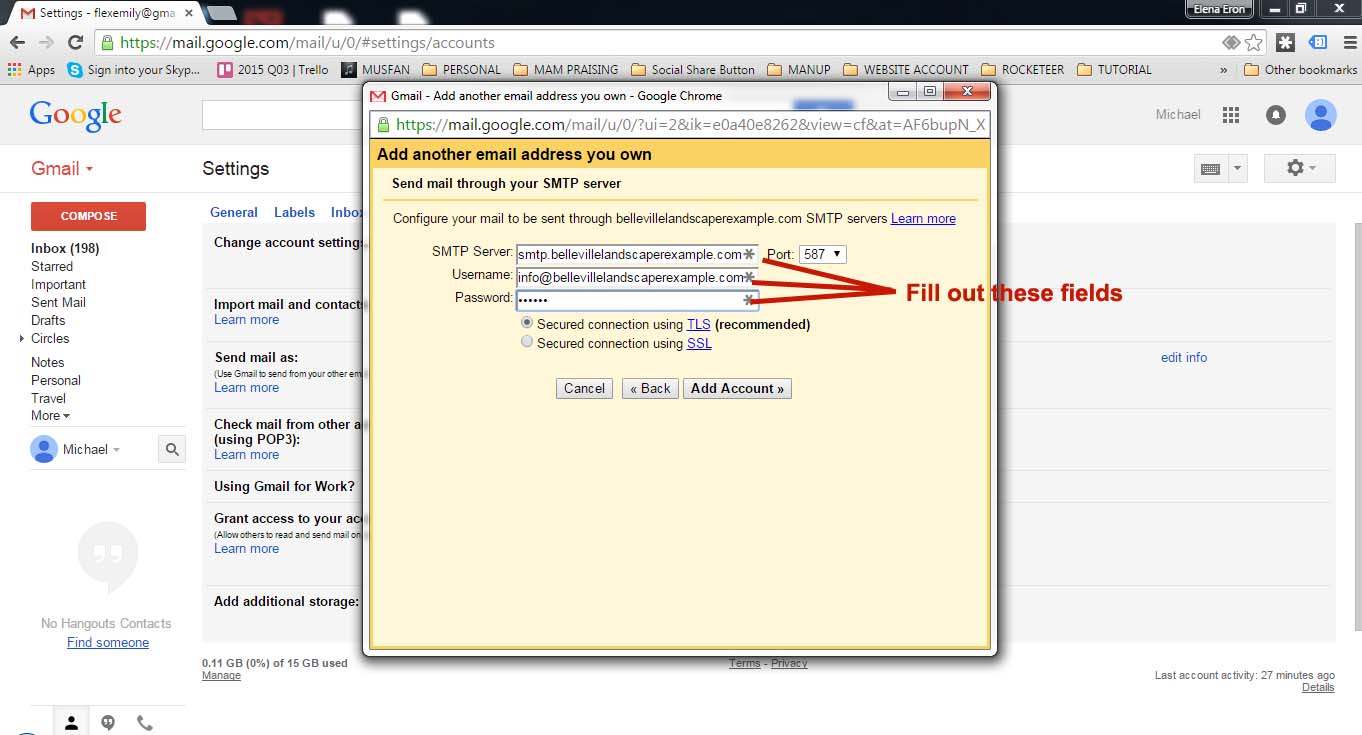Image resolution: width=1362 pixels, height=735 pixels.
Task: Click the Add Account button
Action: 737,389
